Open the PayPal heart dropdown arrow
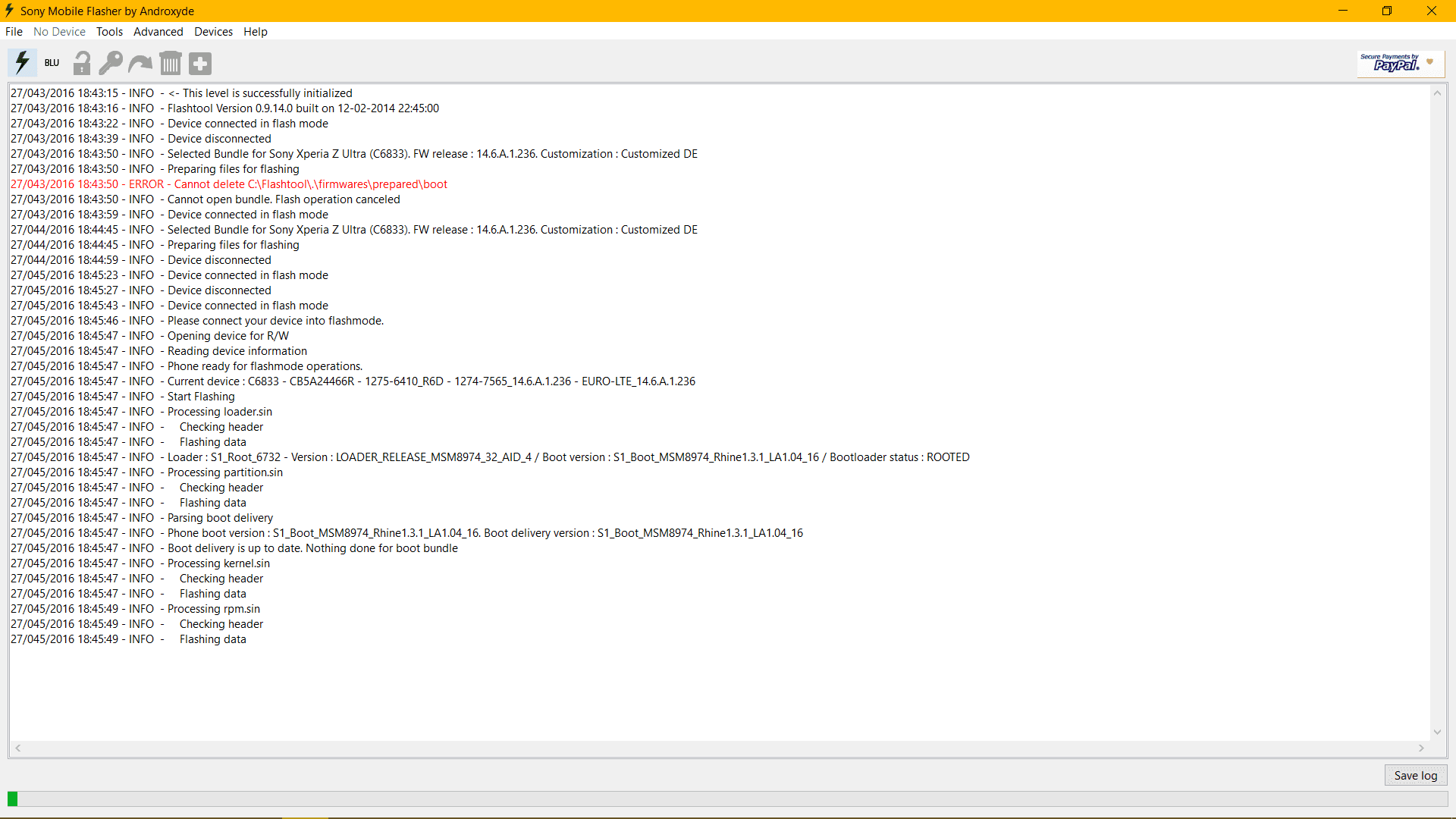Viewport: 1456px width, 819px height. coord(1430,62)
